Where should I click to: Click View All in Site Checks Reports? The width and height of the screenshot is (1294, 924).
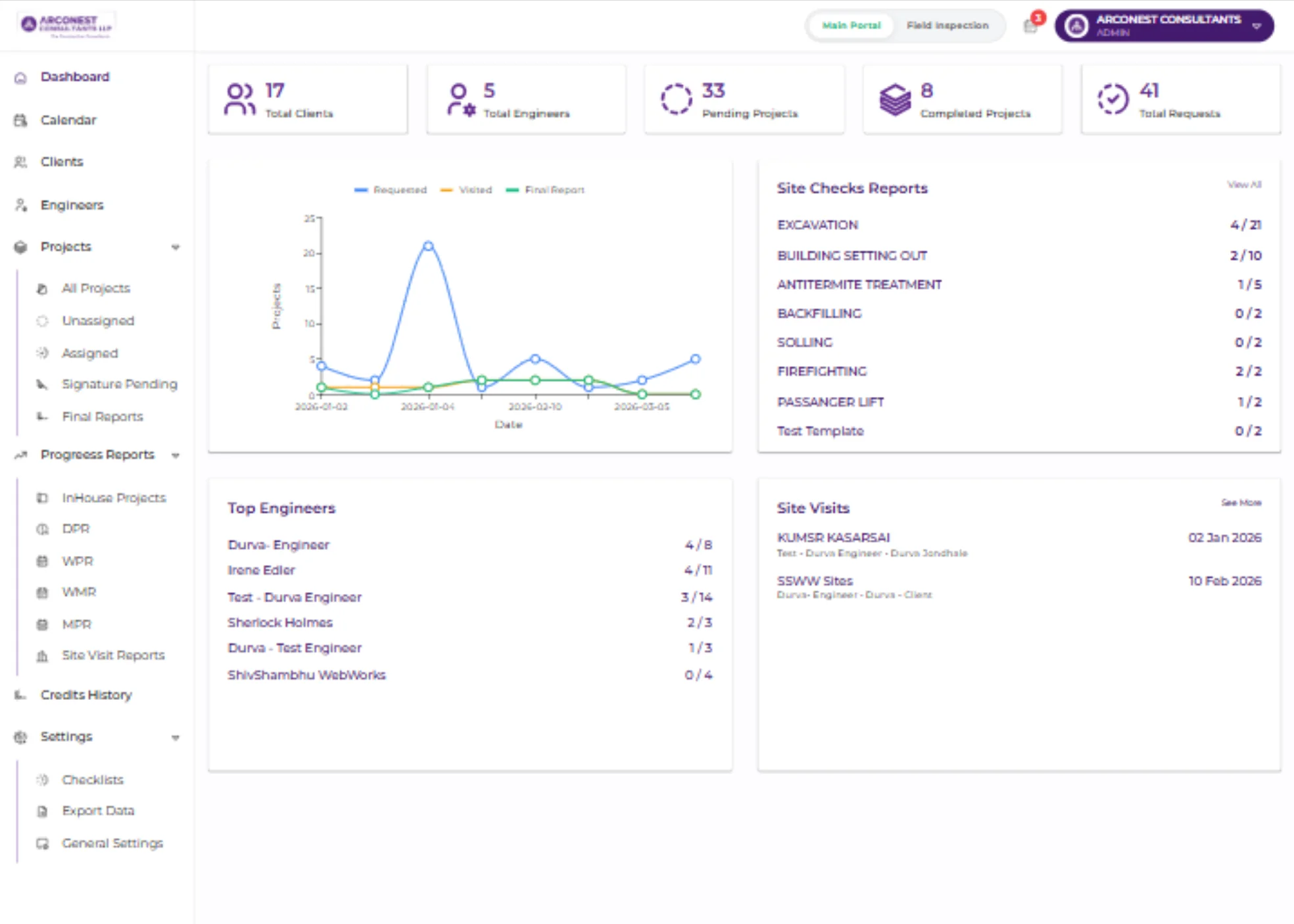point(1244,185)
